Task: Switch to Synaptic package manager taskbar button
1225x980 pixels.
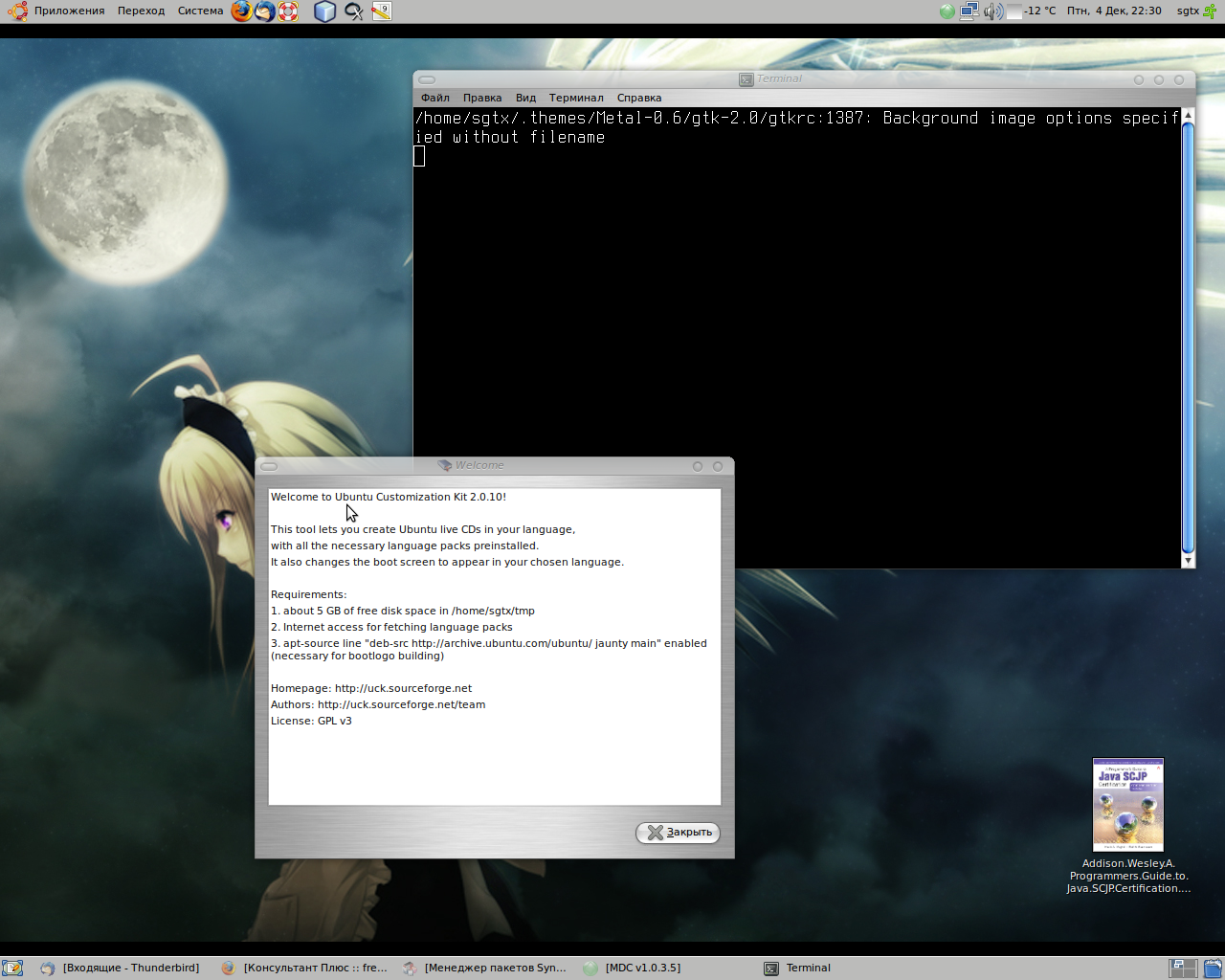Action: 484,969
